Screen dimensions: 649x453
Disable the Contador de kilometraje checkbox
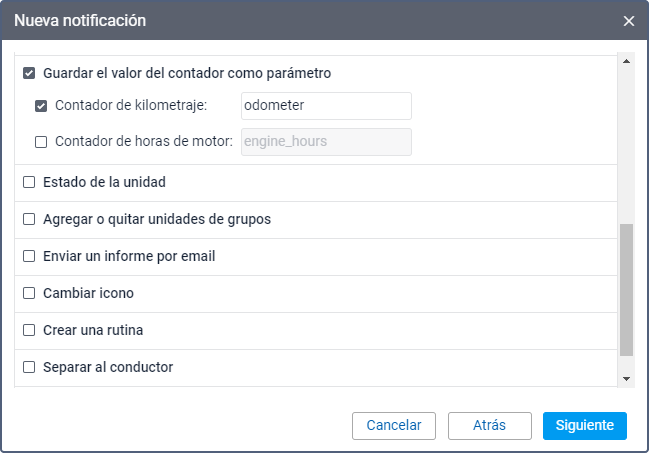coord(41,106)
